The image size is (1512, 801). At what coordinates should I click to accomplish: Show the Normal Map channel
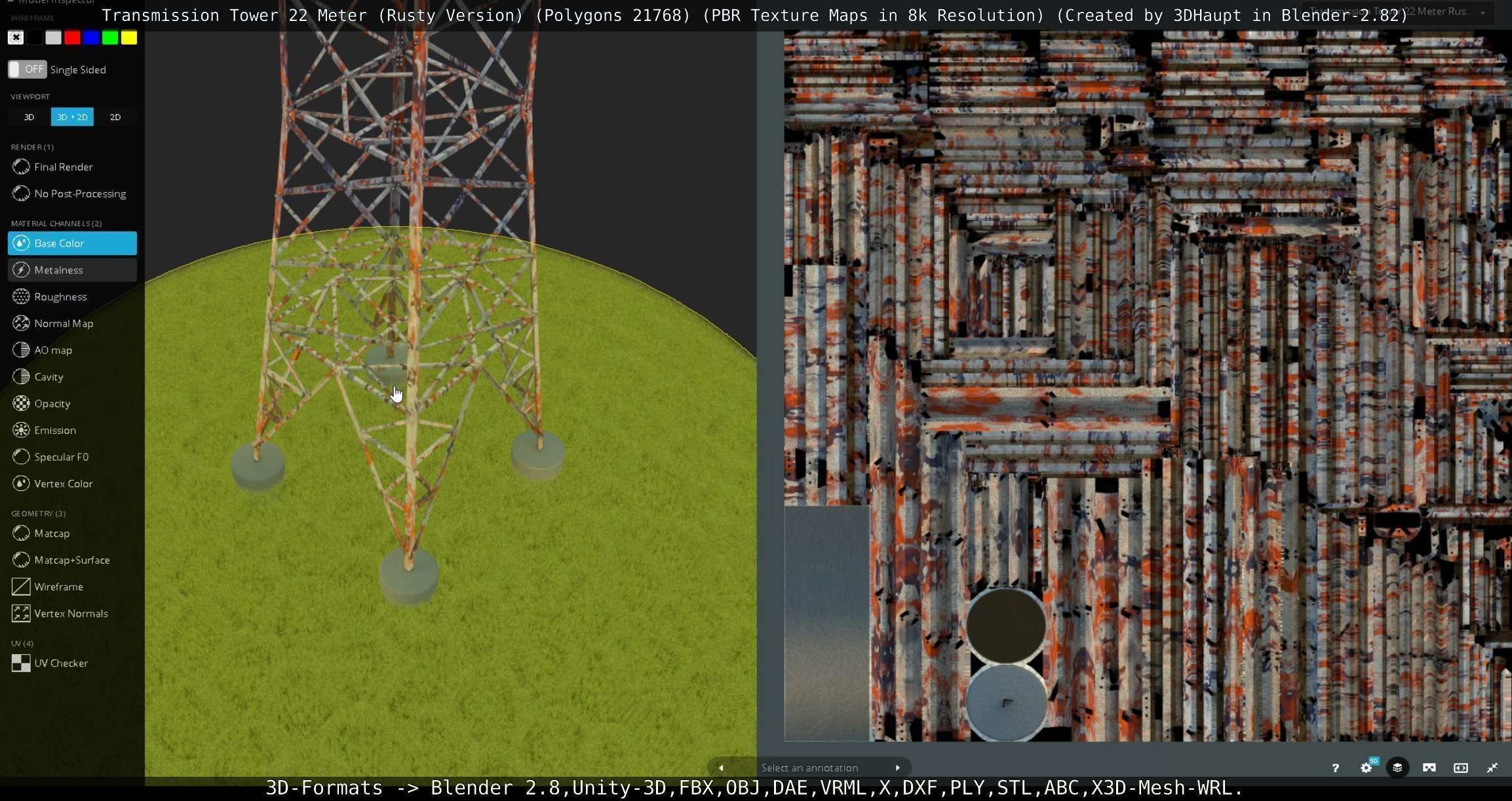tap(72, 323)
